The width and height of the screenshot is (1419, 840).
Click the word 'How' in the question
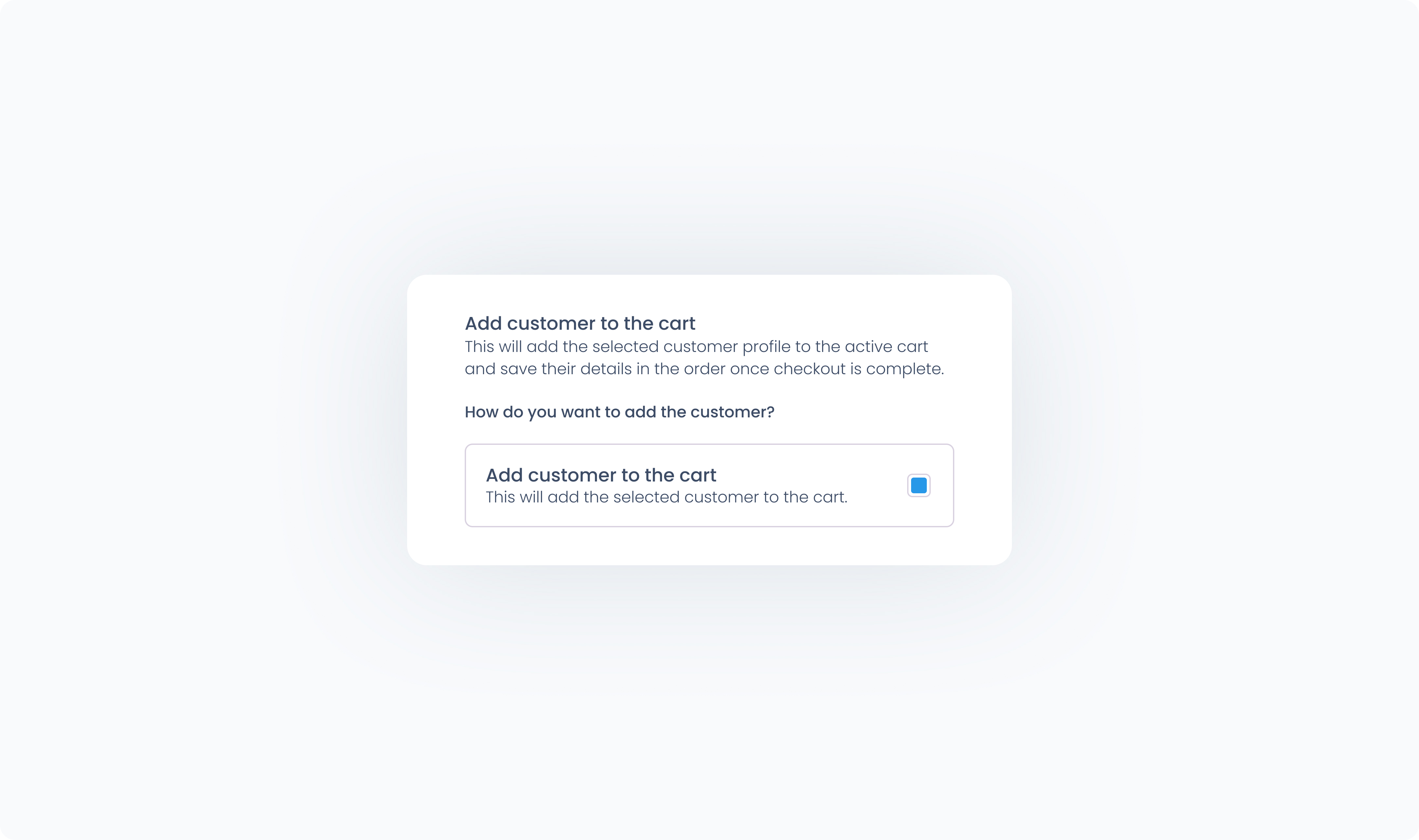click(481, 411)
